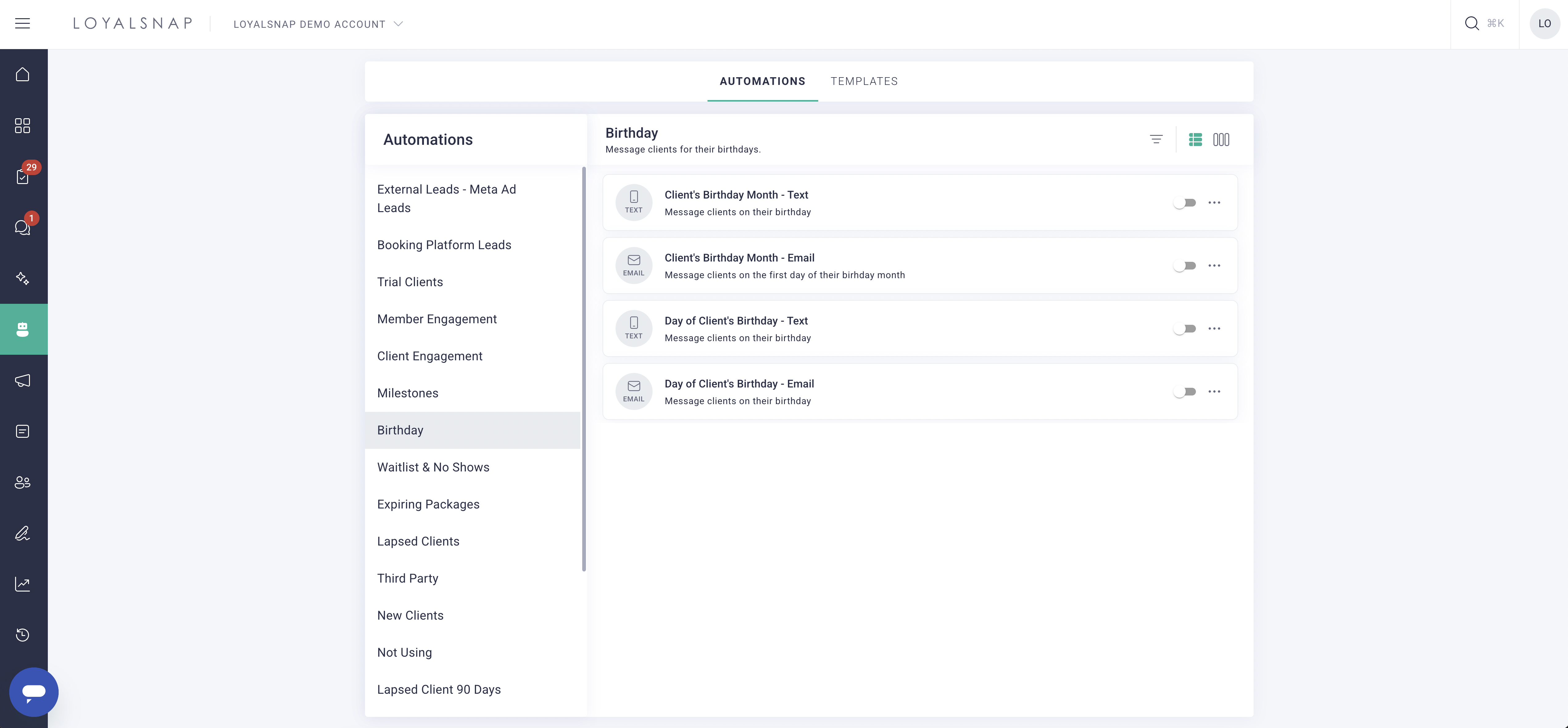
Task: Open tasks icon with 29 badge
Action: pos(23,177)
